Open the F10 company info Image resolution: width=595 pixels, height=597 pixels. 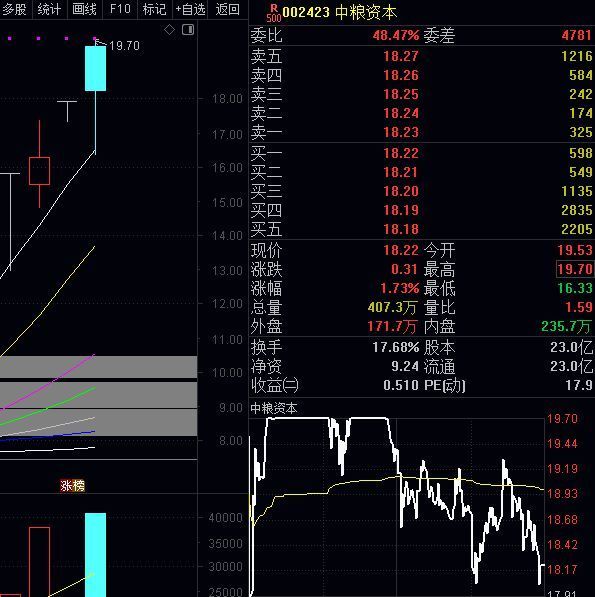120,9
